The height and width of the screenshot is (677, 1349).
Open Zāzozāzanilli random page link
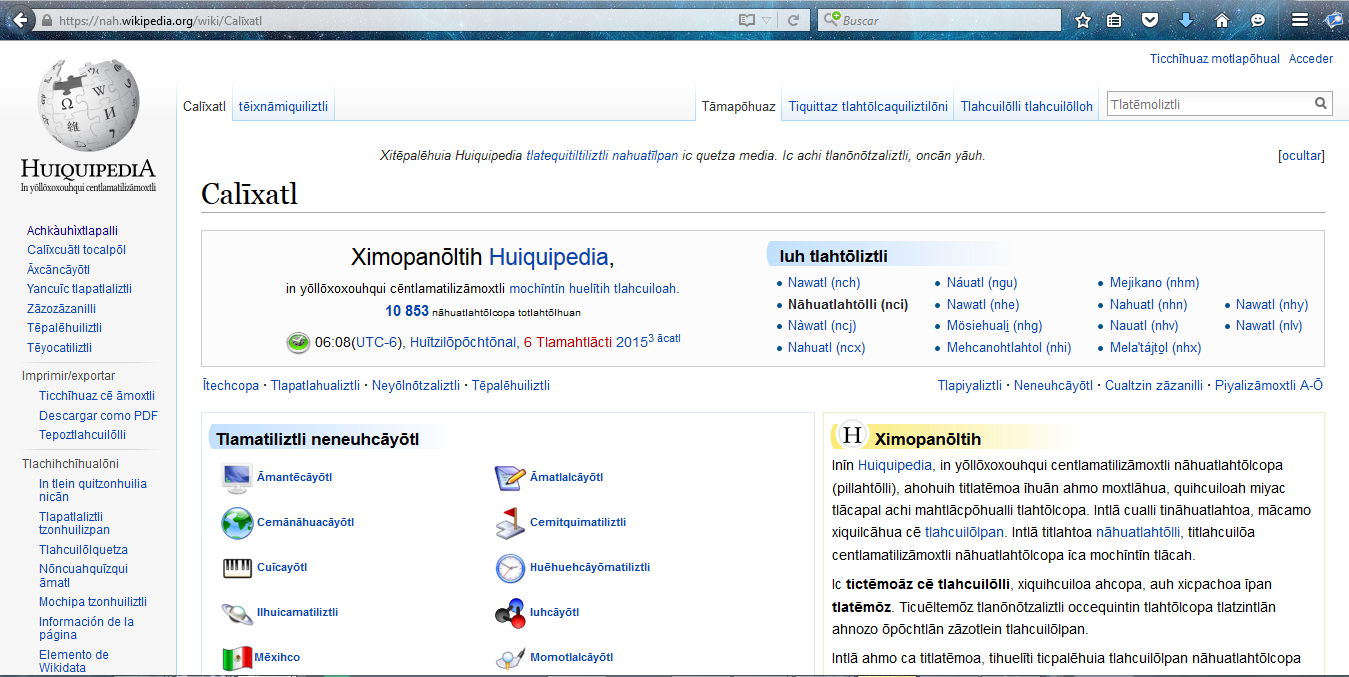[x=61, y=309]
